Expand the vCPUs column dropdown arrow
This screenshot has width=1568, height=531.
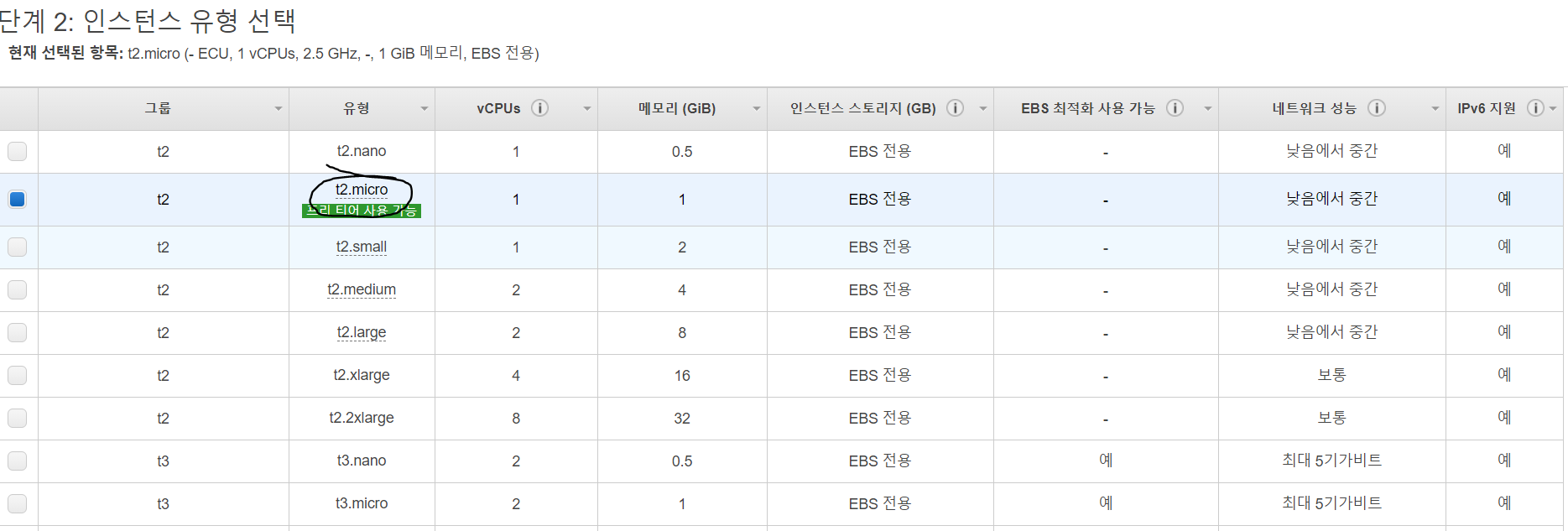(x=586, y=109)
